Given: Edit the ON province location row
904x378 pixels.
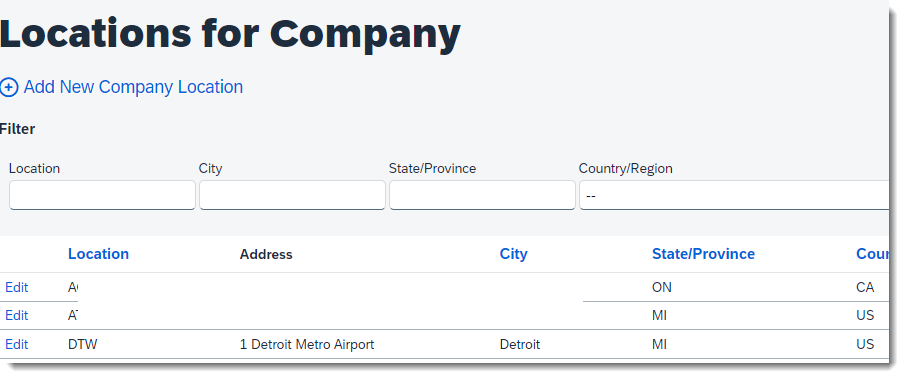Looking at the screenshot, I should (17, 287).
